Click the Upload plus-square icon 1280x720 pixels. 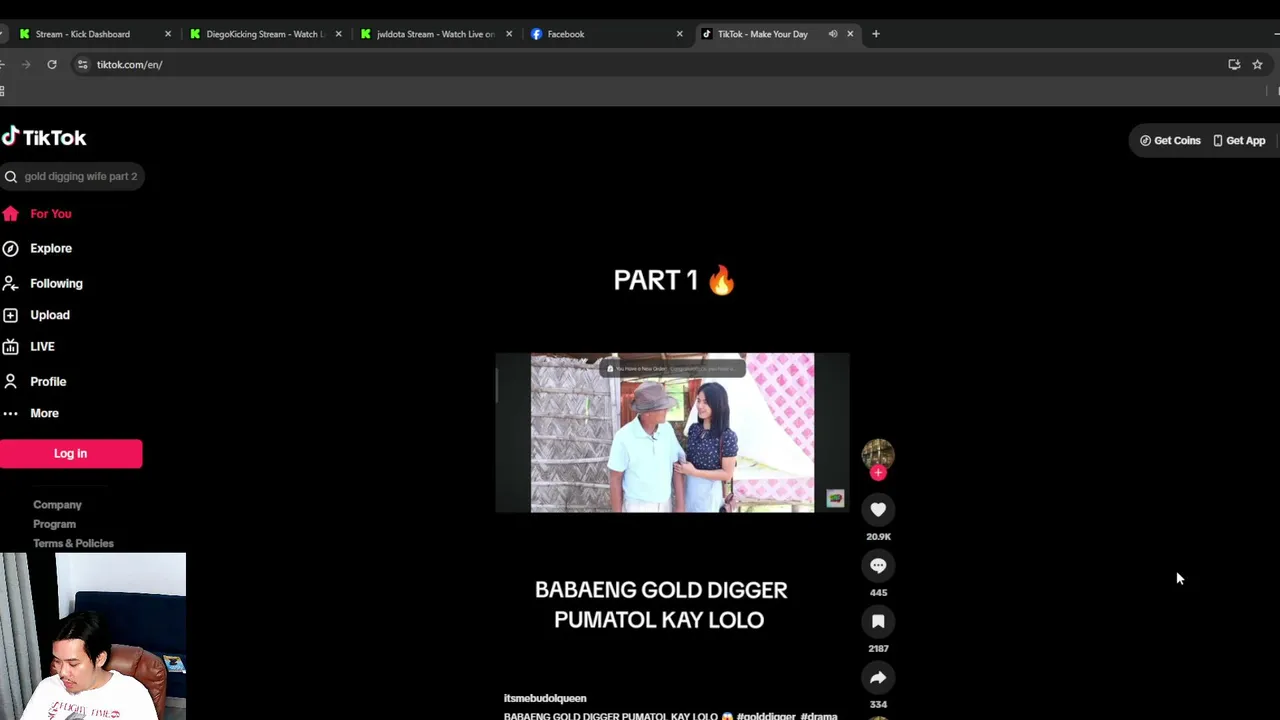10,315
